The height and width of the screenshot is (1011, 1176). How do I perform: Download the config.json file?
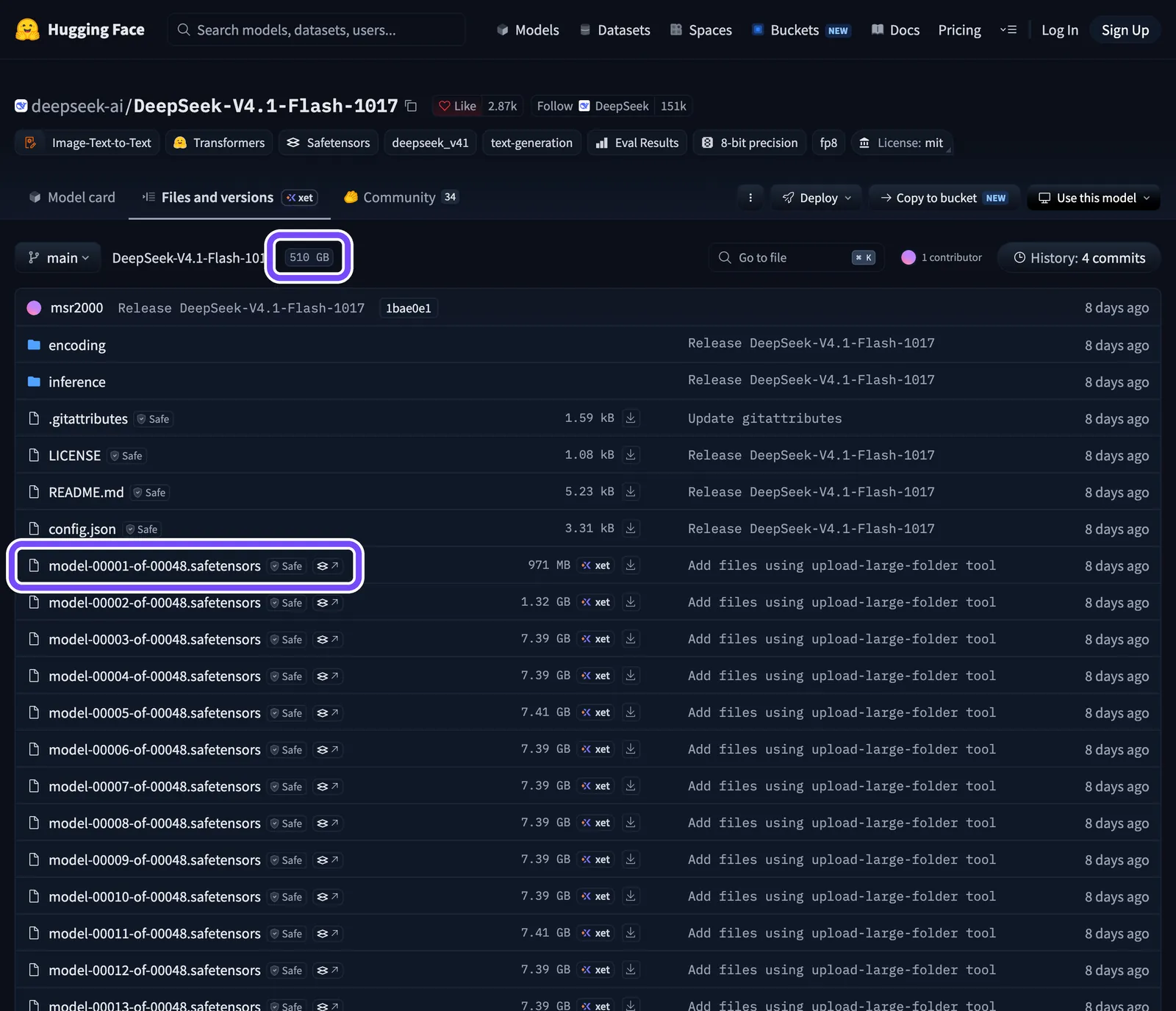pyautogui.click(x=631, y=528)
